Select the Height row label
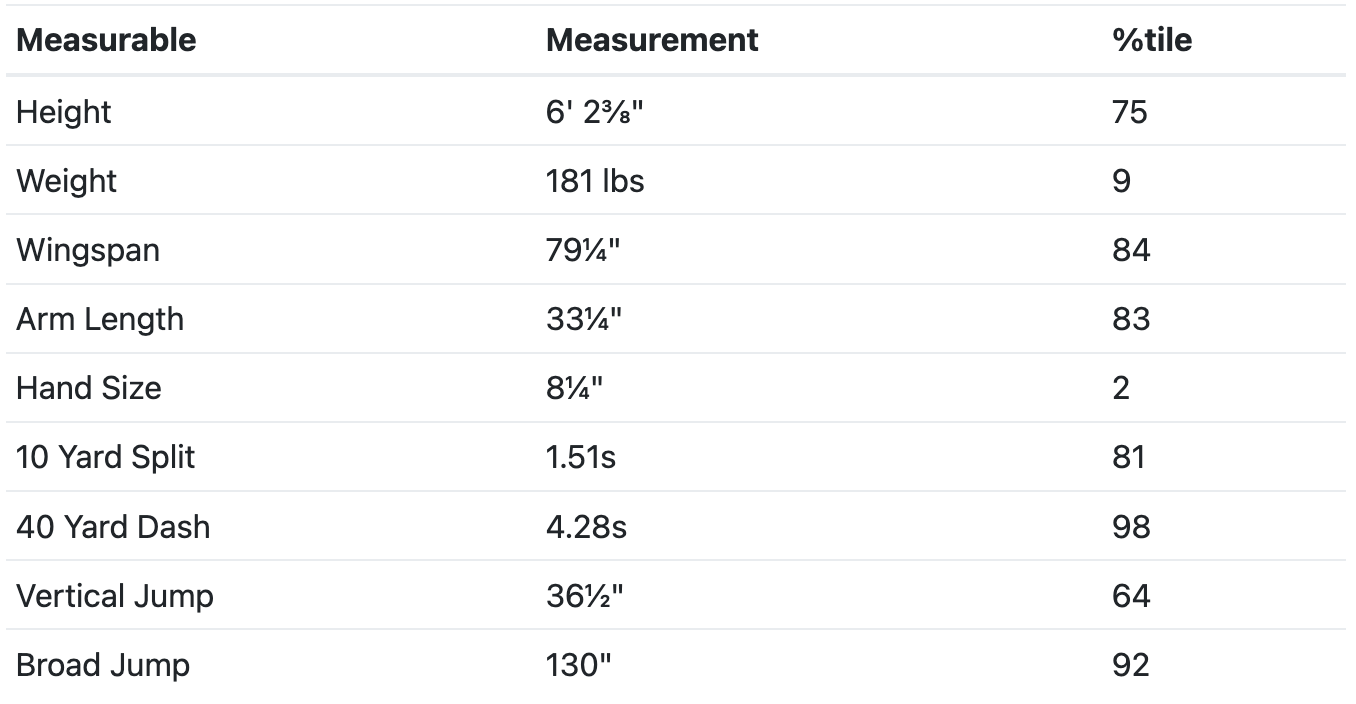1356x704 pixels. [x=63, y=111]
